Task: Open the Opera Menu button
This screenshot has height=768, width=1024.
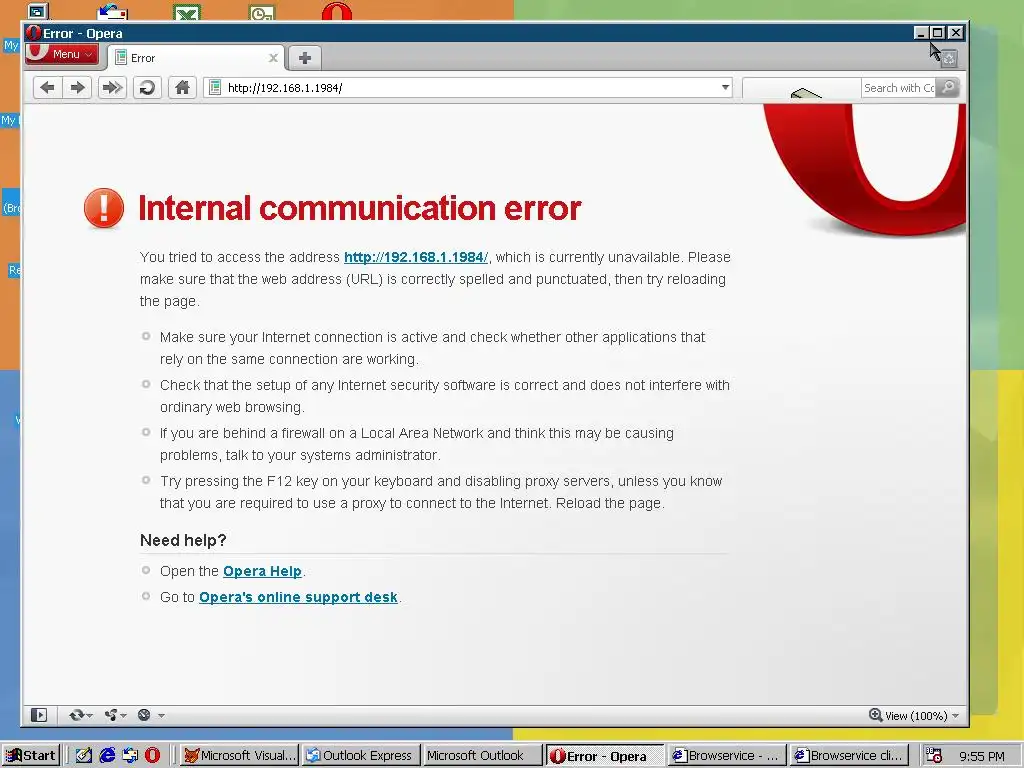Action: (62, 54)
